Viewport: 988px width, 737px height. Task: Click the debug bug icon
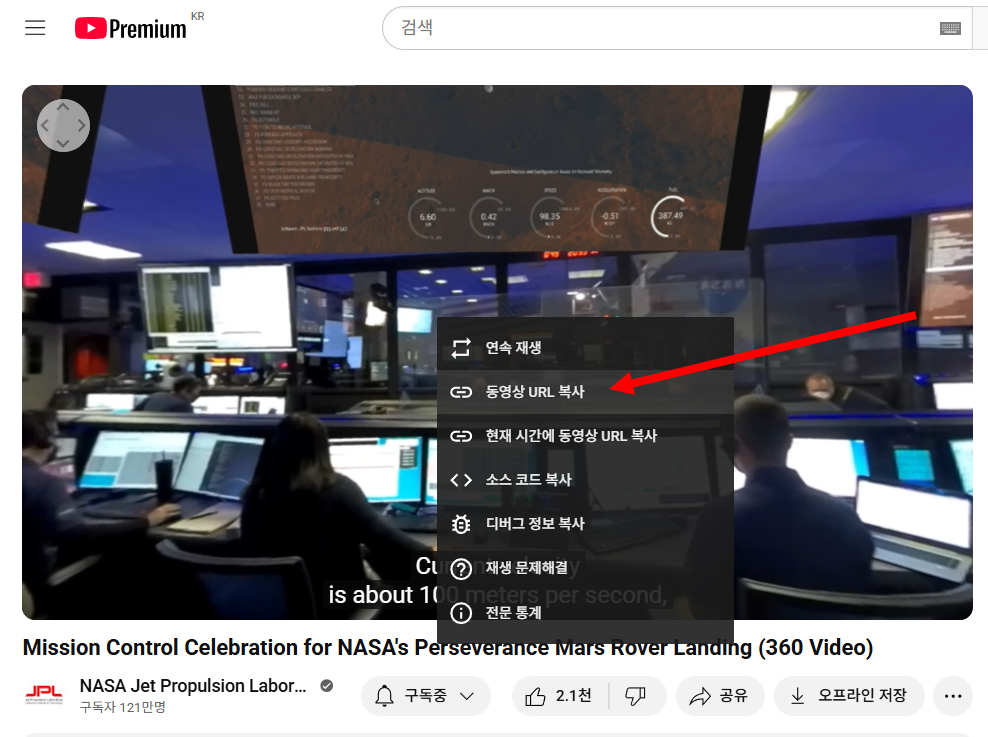[461, 524]
